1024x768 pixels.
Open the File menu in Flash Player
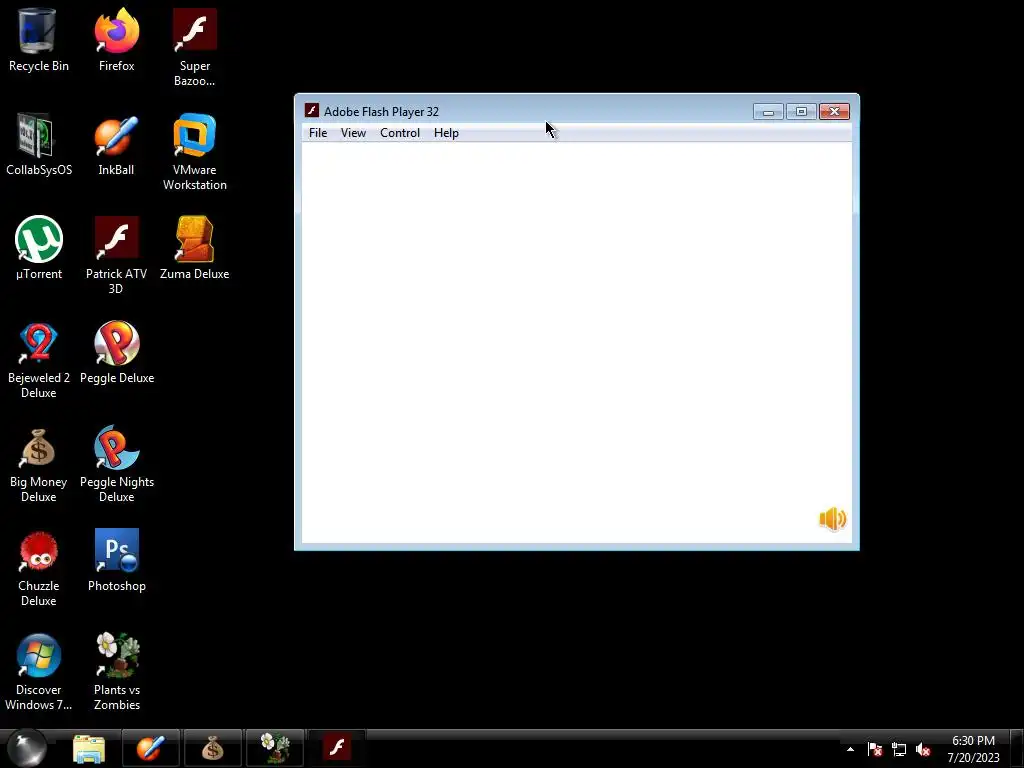[x=317, y=133]
